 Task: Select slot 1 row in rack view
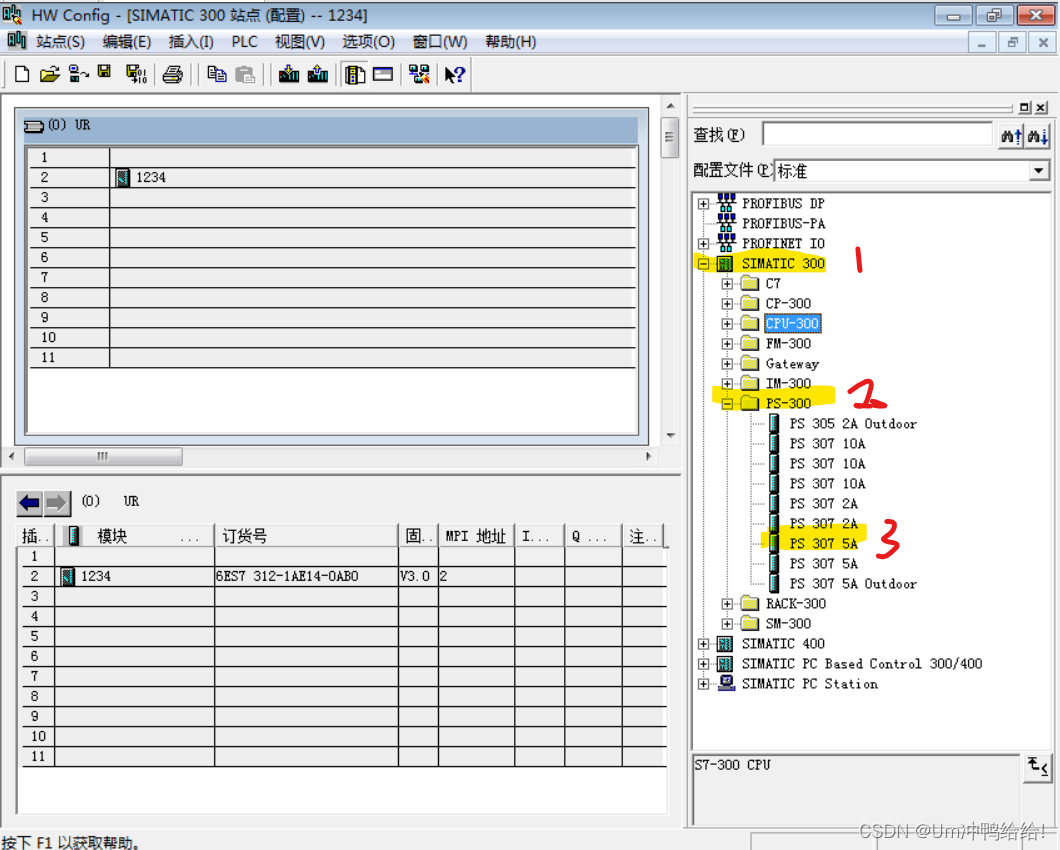point(332,158)
